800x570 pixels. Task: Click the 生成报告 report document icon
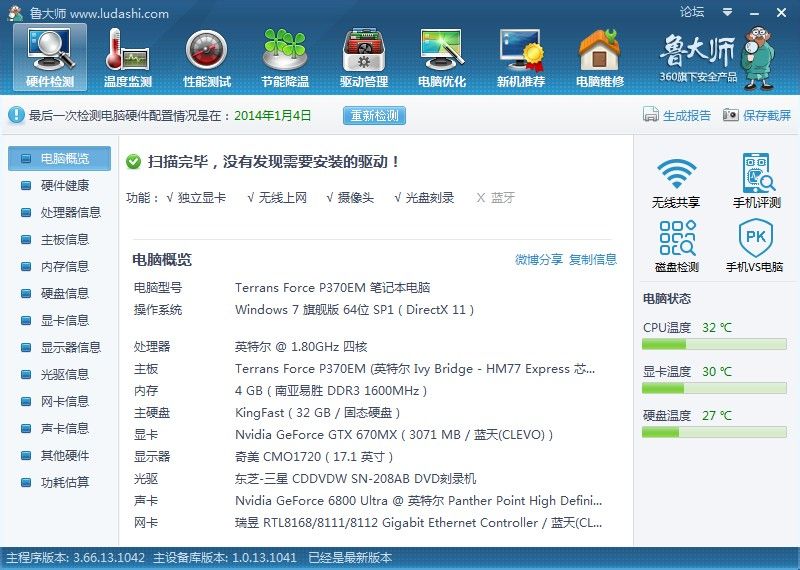[651, 115]
